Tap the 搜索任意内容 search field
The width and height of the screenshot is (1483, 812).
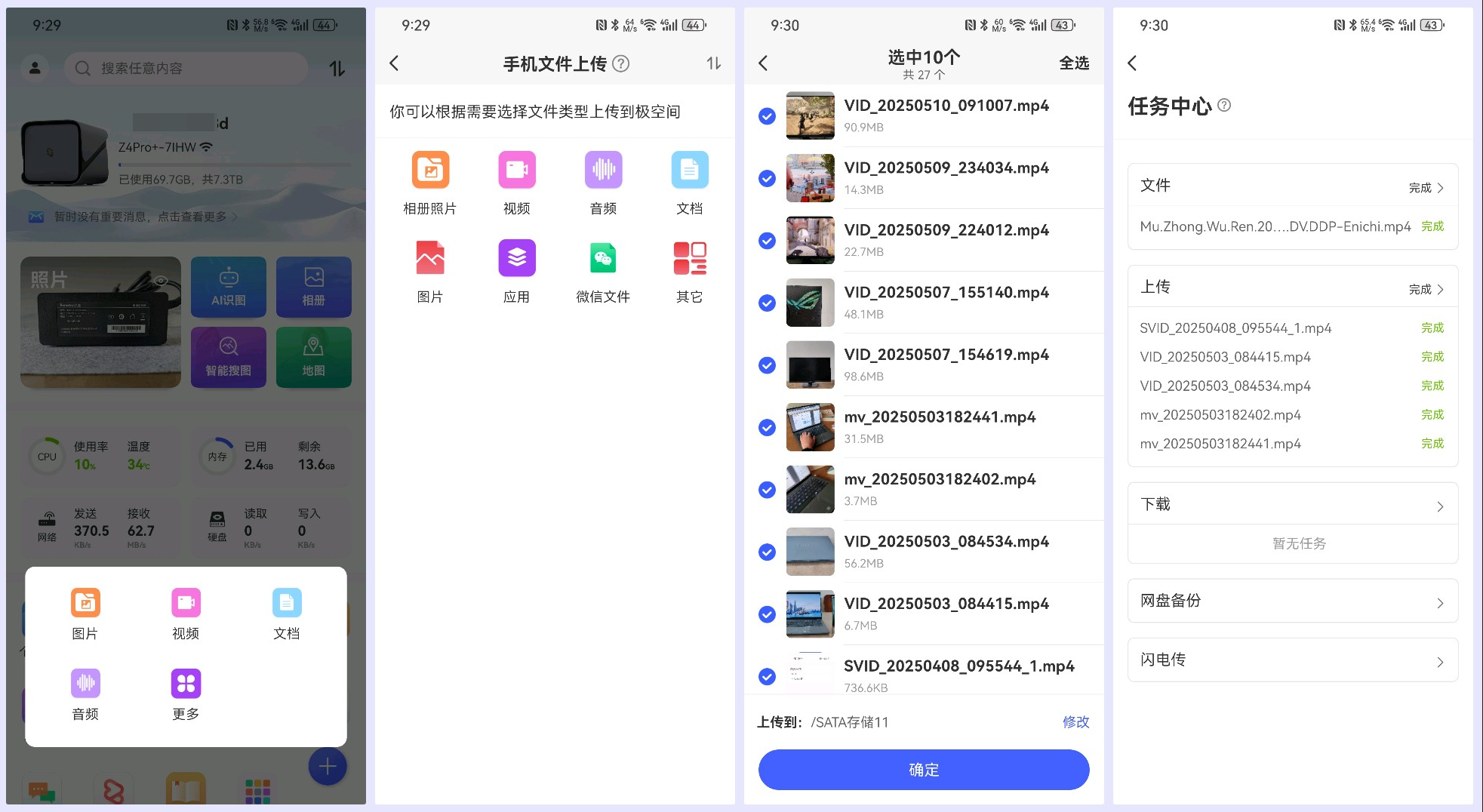186,68
